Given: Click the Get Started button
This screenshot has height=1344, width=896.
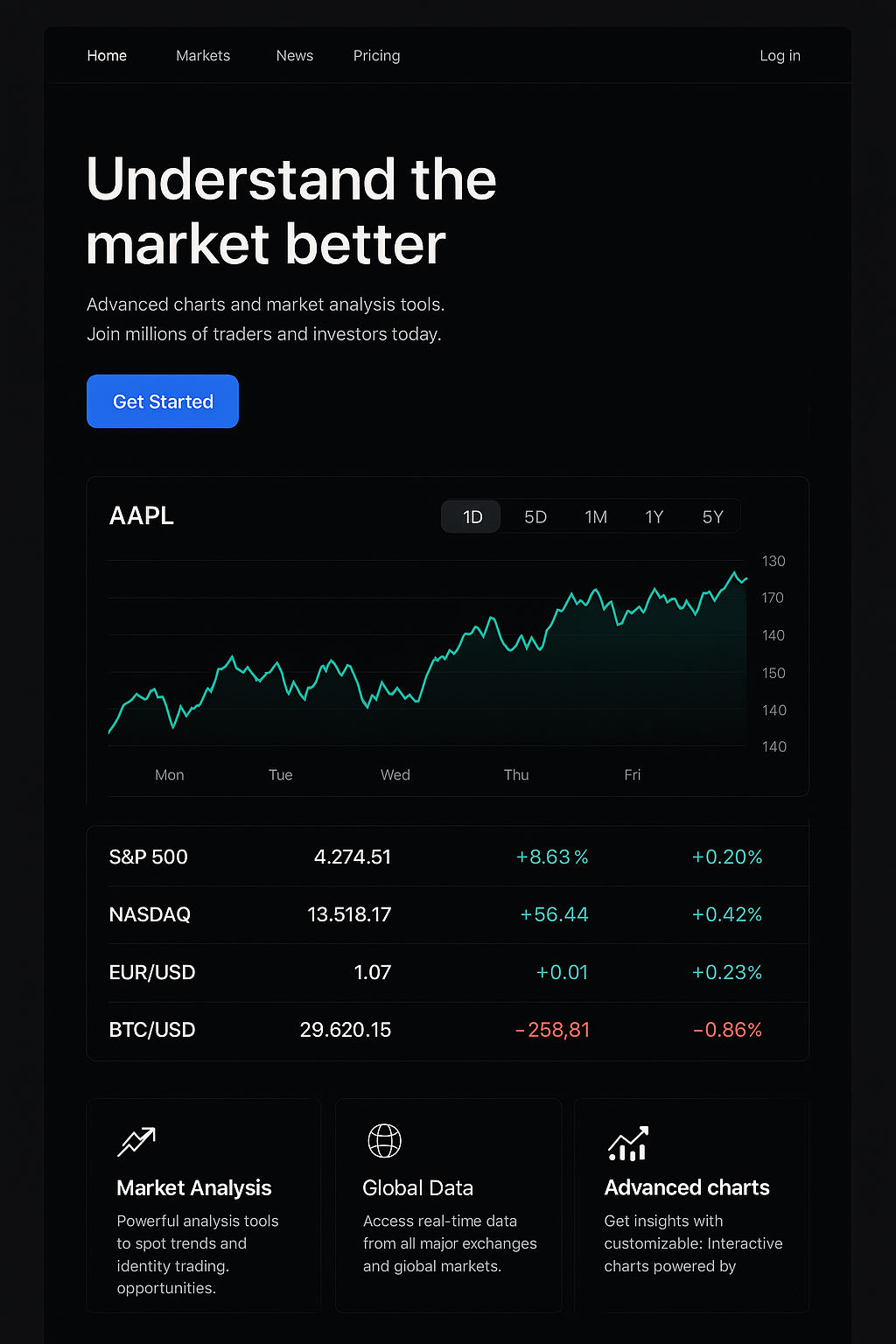Looking at the screenshot, I should point(163,402).
